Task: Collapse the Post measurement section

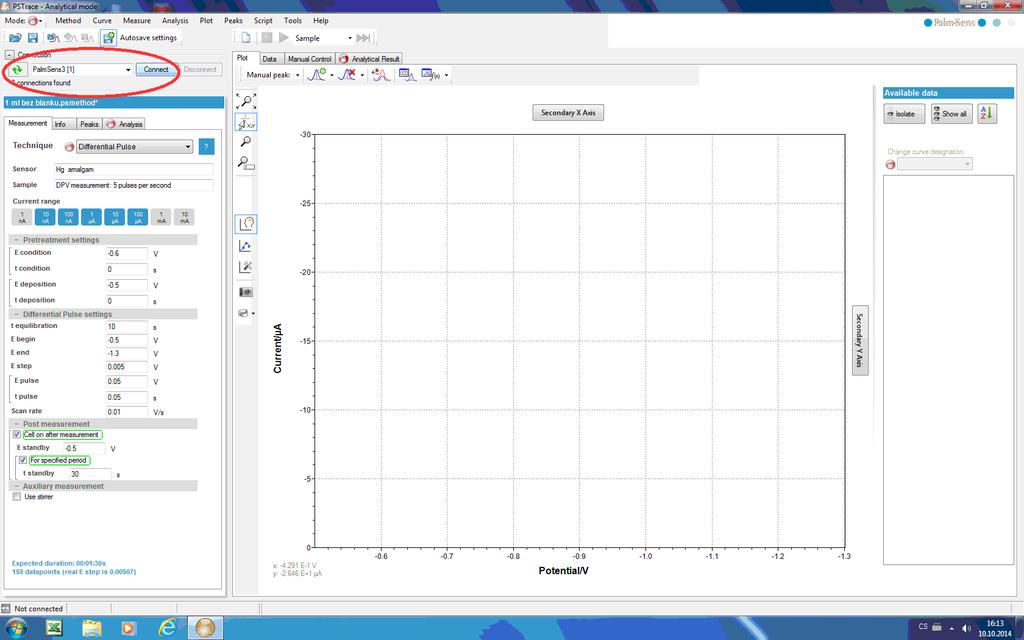Action: (x=16, y=424)
